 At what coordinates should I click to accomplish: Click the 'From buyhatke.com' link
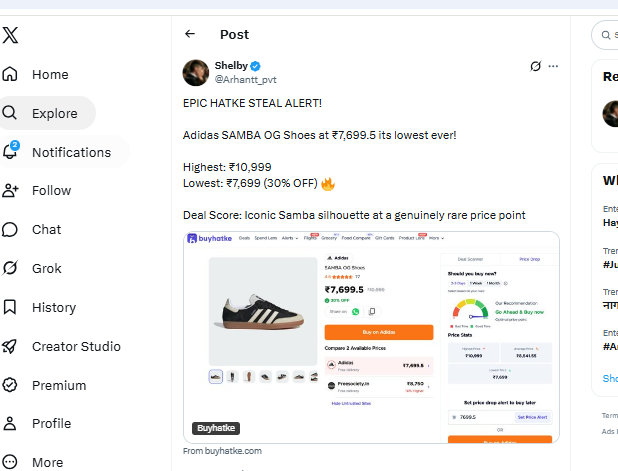pos(222,451)
